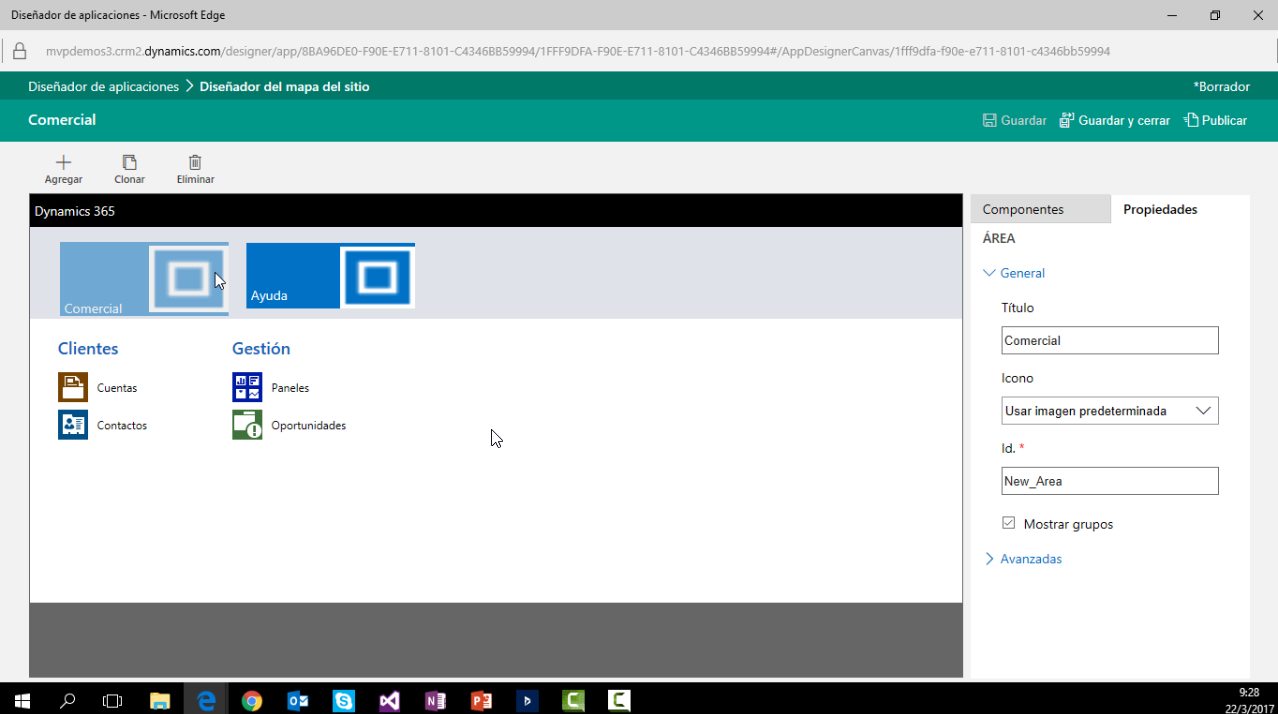Open the Icono dropdown list
This screenshot has width=1278, height=714.
click(x=1109, y=411)
